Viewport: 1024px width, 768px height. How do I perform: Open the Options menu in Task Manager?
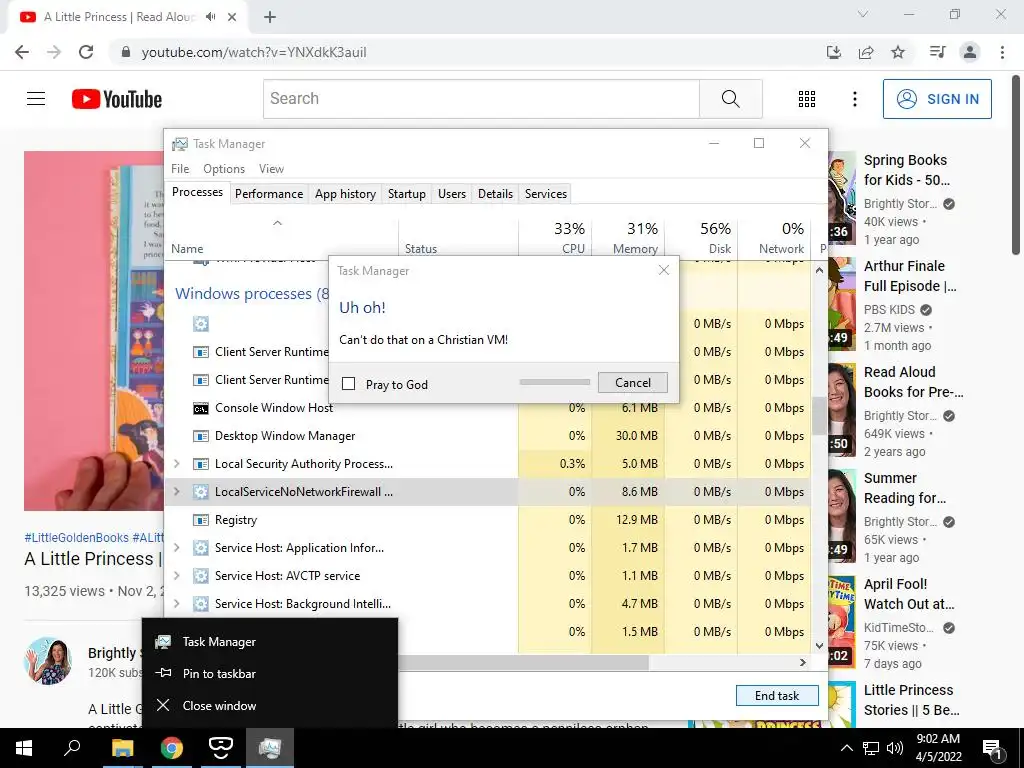(224, 168)
